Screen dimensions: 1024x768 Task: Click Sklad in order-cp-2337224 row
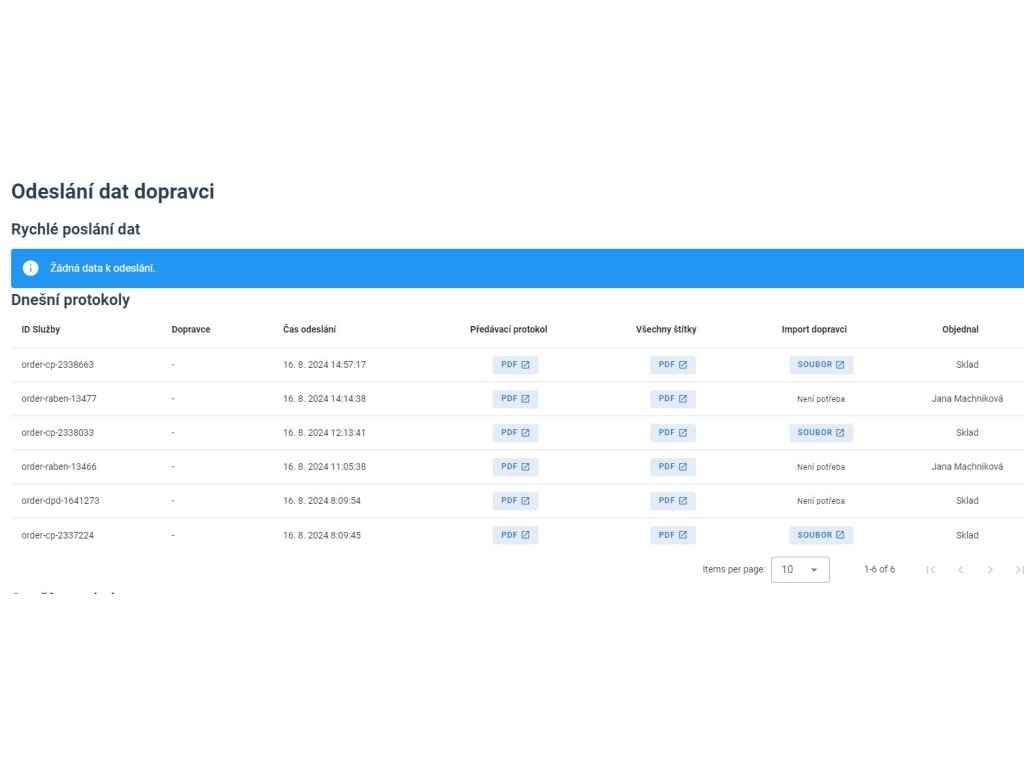967,535
